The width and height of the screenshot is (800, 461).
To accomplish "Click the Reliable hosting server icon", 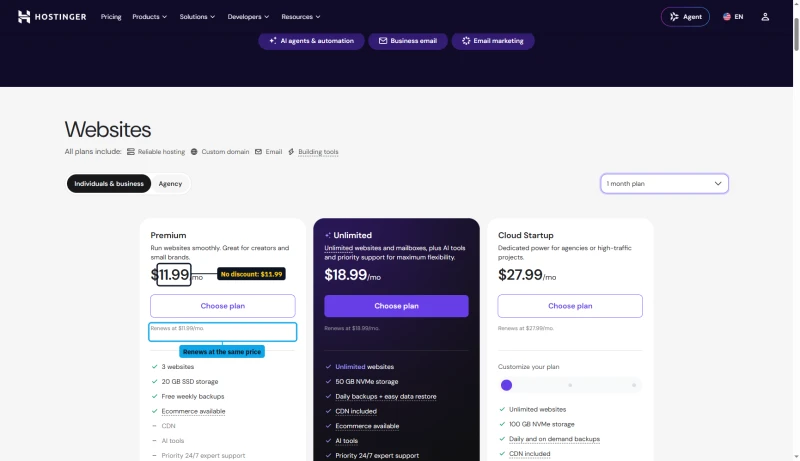I will coord(131,152).
